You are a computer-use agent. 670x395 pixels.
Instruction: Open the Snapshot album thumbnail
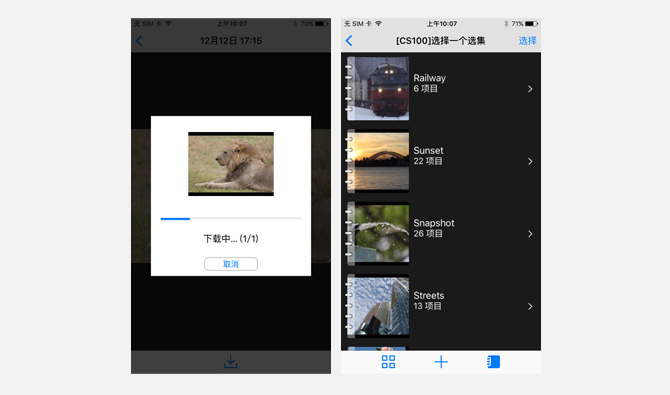377,233
